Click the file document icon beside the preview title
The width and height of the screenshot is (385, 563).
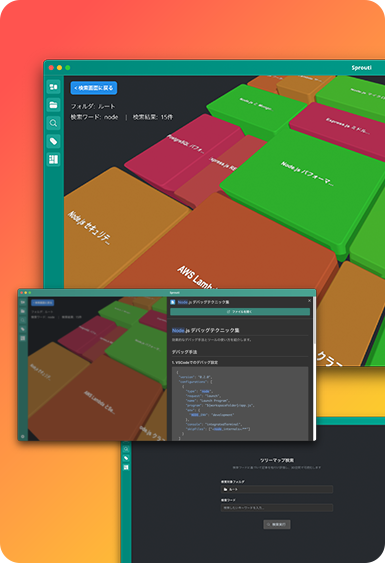(173, 302)
